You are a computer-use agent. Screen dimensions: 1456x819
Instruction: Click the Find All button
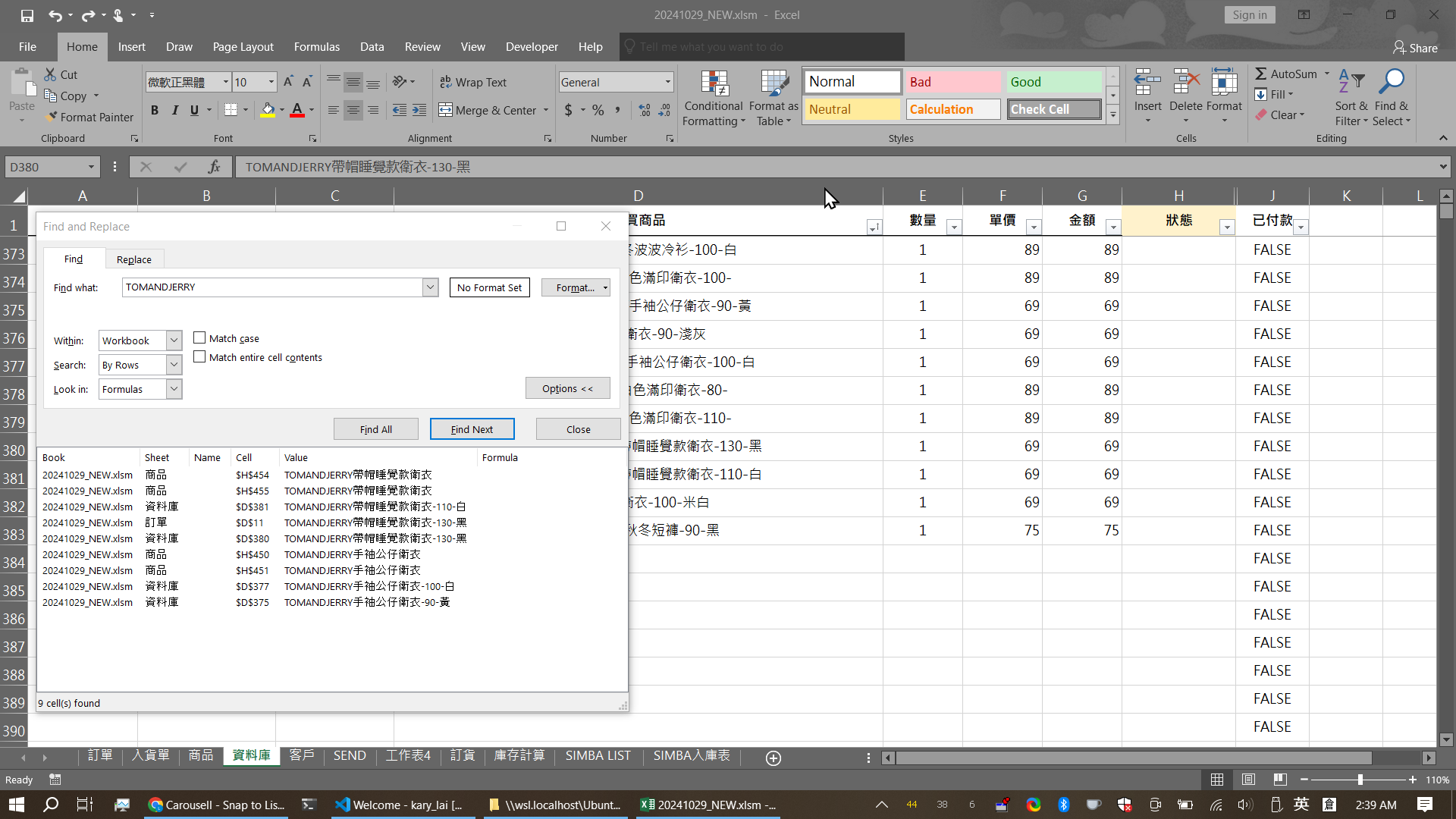pyautogui.click(x=375, y=429)
